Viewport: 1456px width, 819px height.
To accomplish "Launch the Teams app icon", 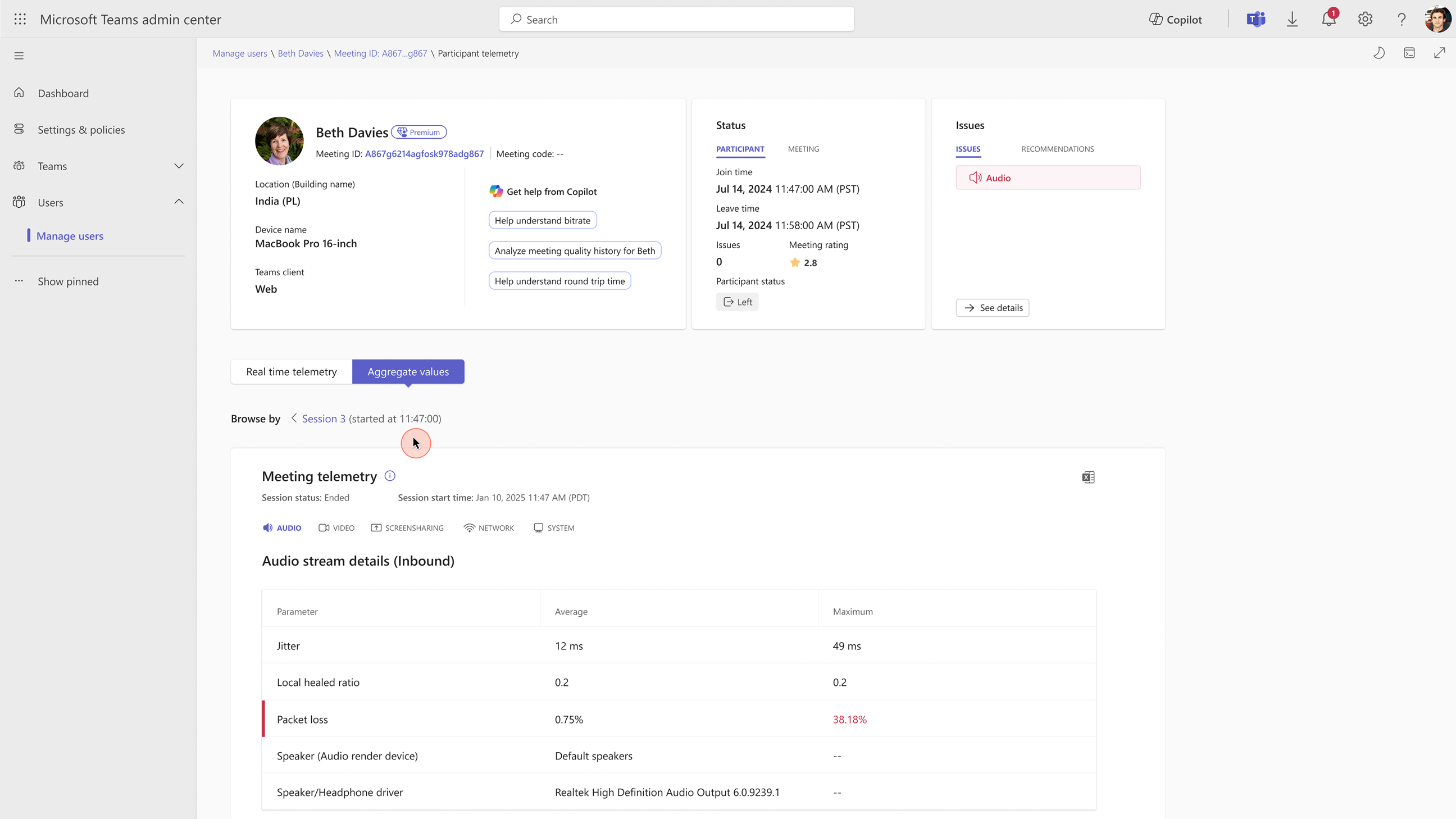I will 1256,19.
